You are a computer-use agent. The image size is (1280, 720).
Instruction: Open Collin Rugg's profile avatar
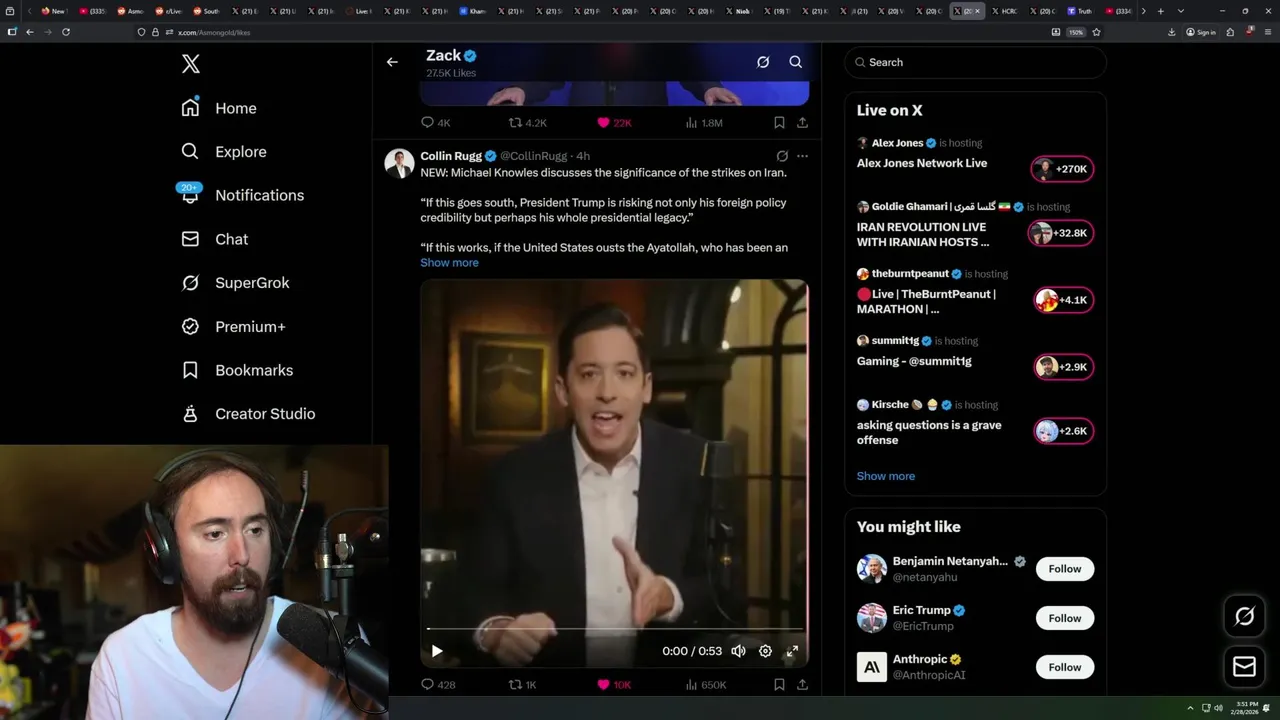pos(399,164)
